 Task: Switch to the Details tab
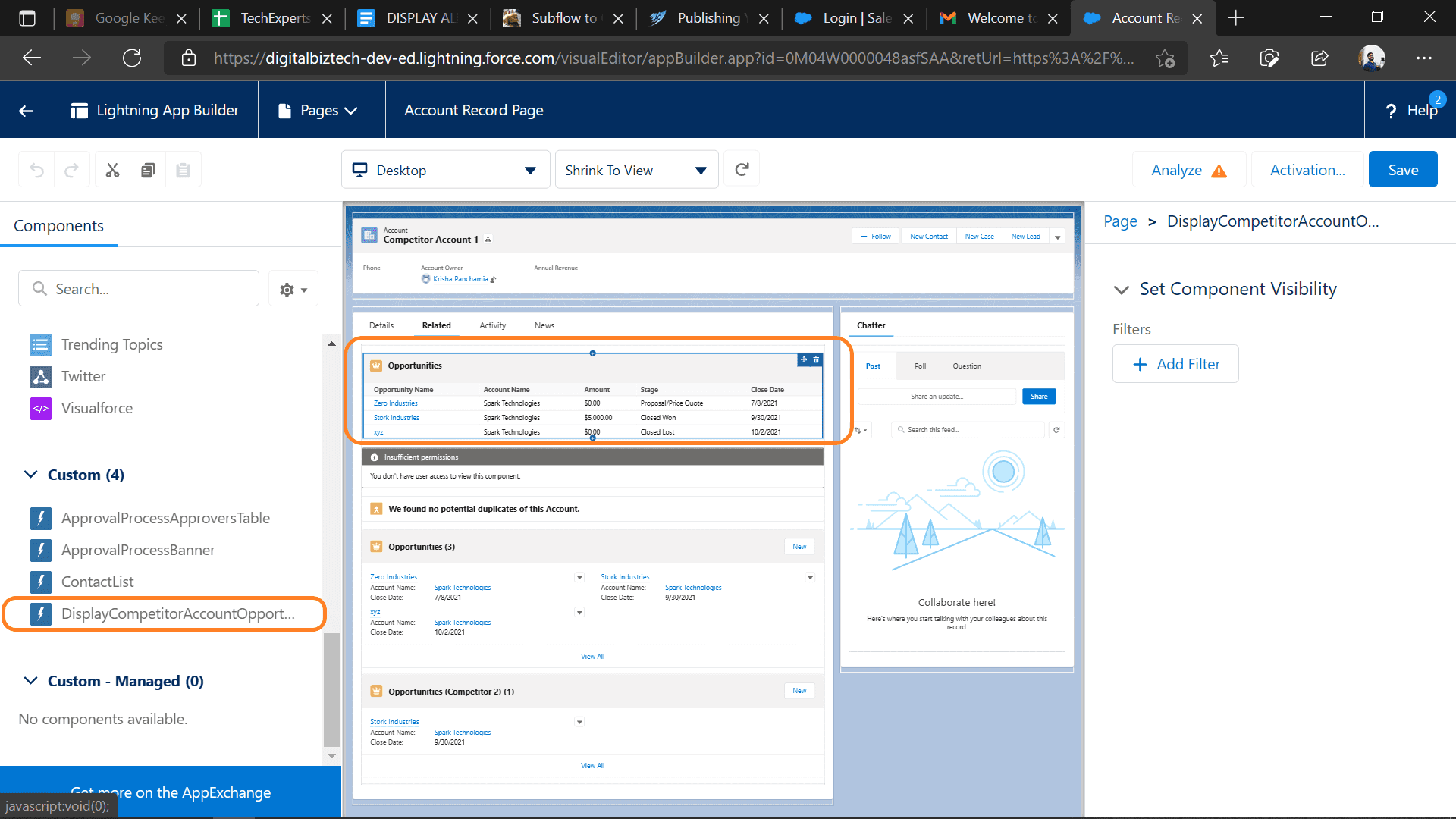pyautogui.click(x=381, y=325)
